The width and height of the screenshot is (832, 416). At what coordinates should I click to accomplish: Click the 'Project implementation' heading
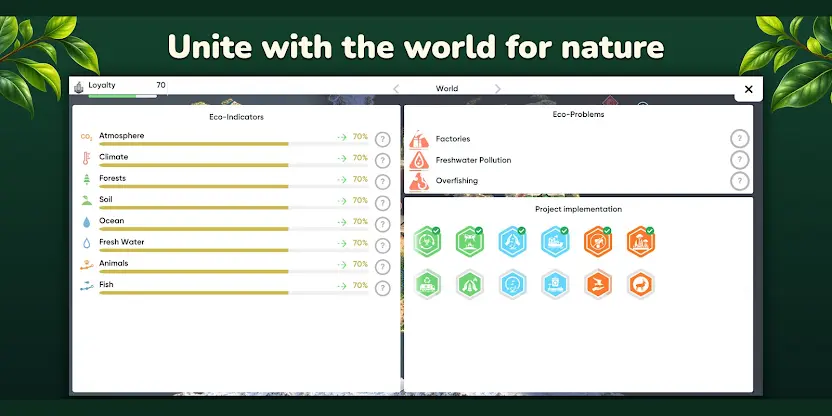click(x=578, y=209)
